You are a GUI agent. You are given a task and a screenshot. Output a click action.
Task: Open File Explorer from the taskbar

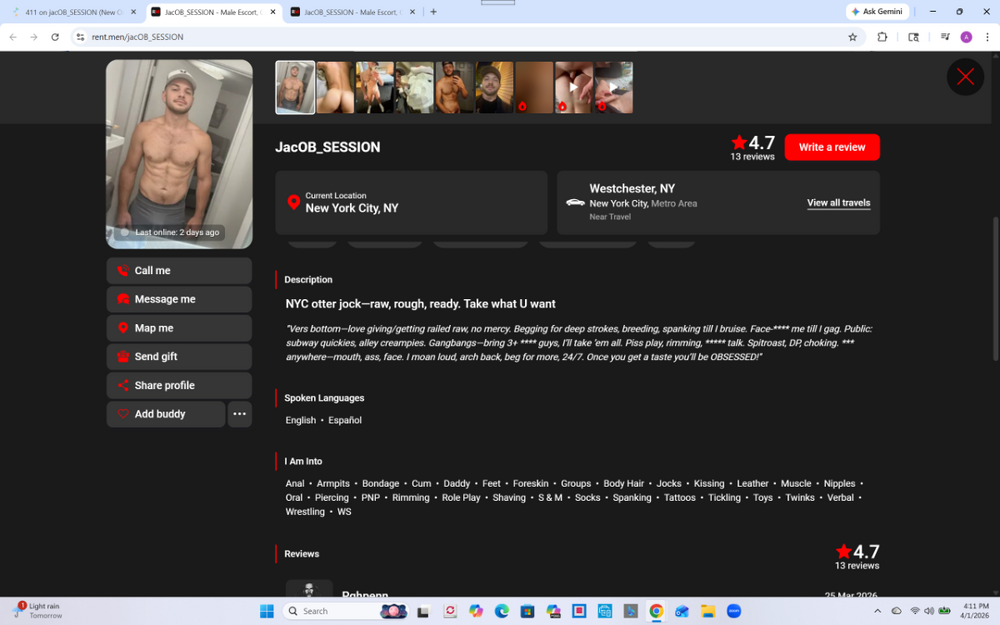pyautogui.click(x=708, y=611)
